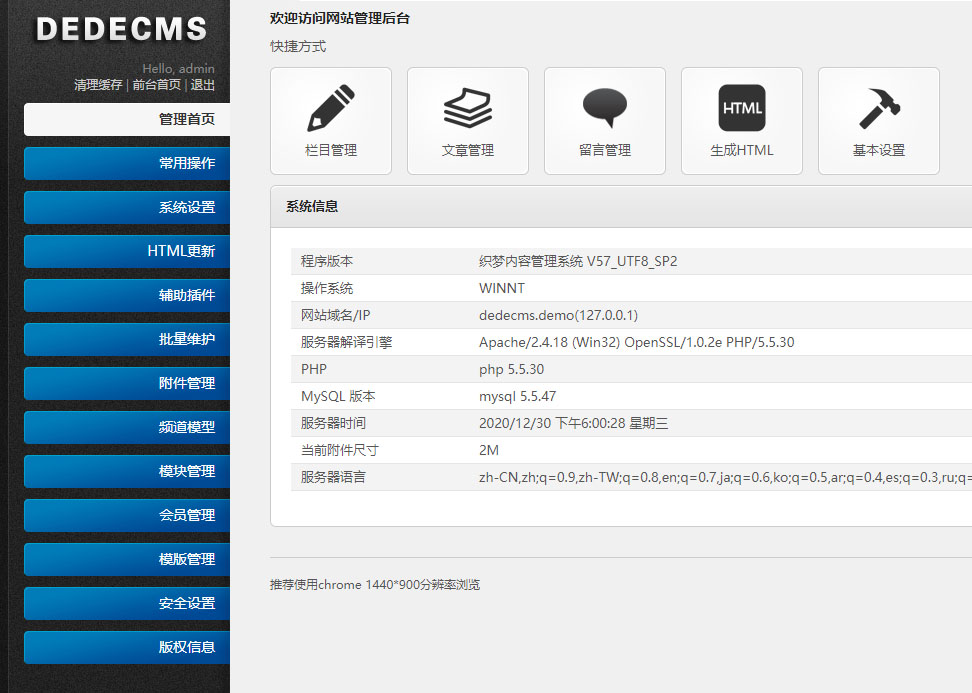Click the dedecms.demo(127.0.0.1) value

click(x=559, y=316)
